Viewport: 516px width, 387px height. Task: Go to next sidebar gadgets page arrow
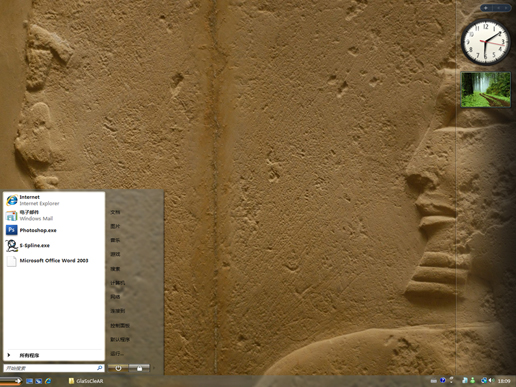pyautogui.click(x=506, y=8)
